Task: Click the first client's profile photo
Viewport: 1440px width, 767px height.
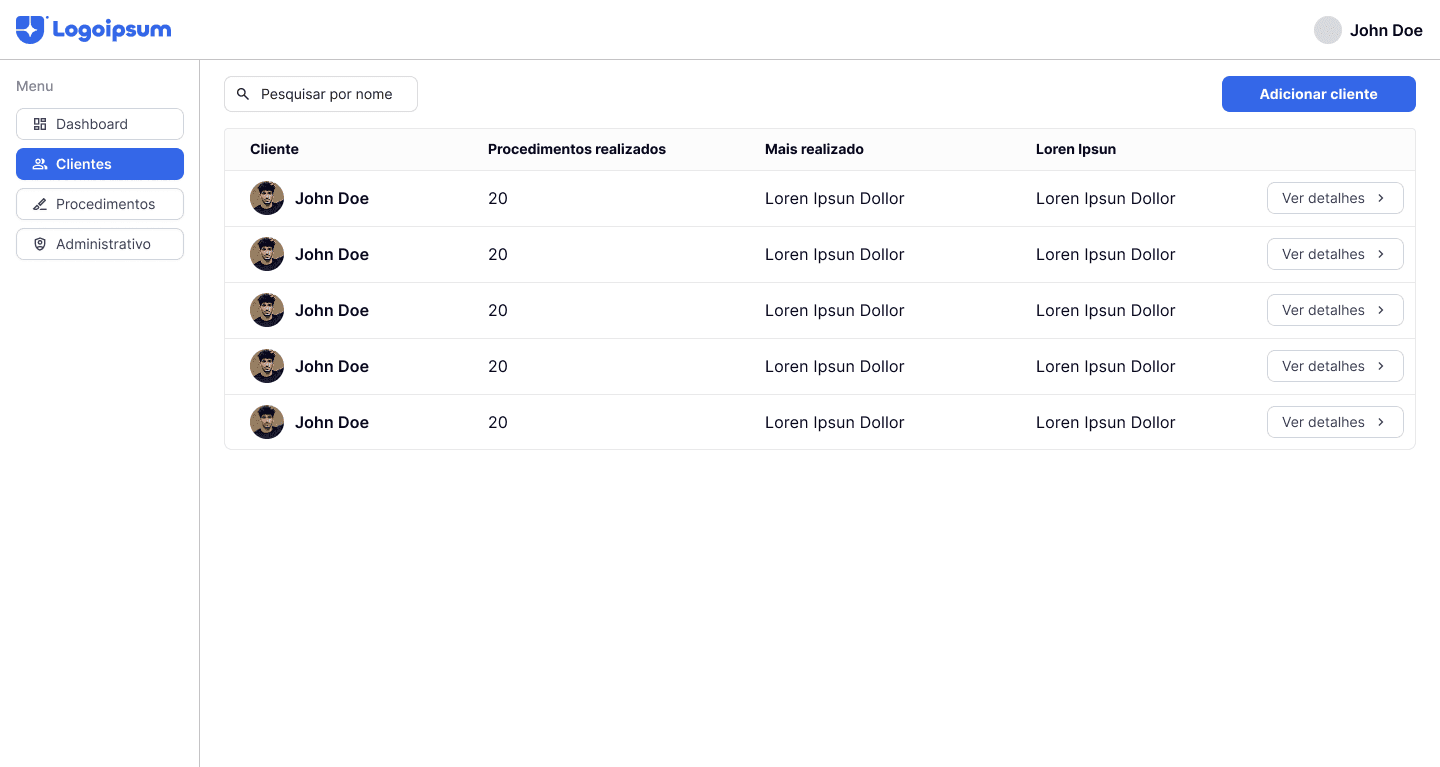Action: click(266, 198)
